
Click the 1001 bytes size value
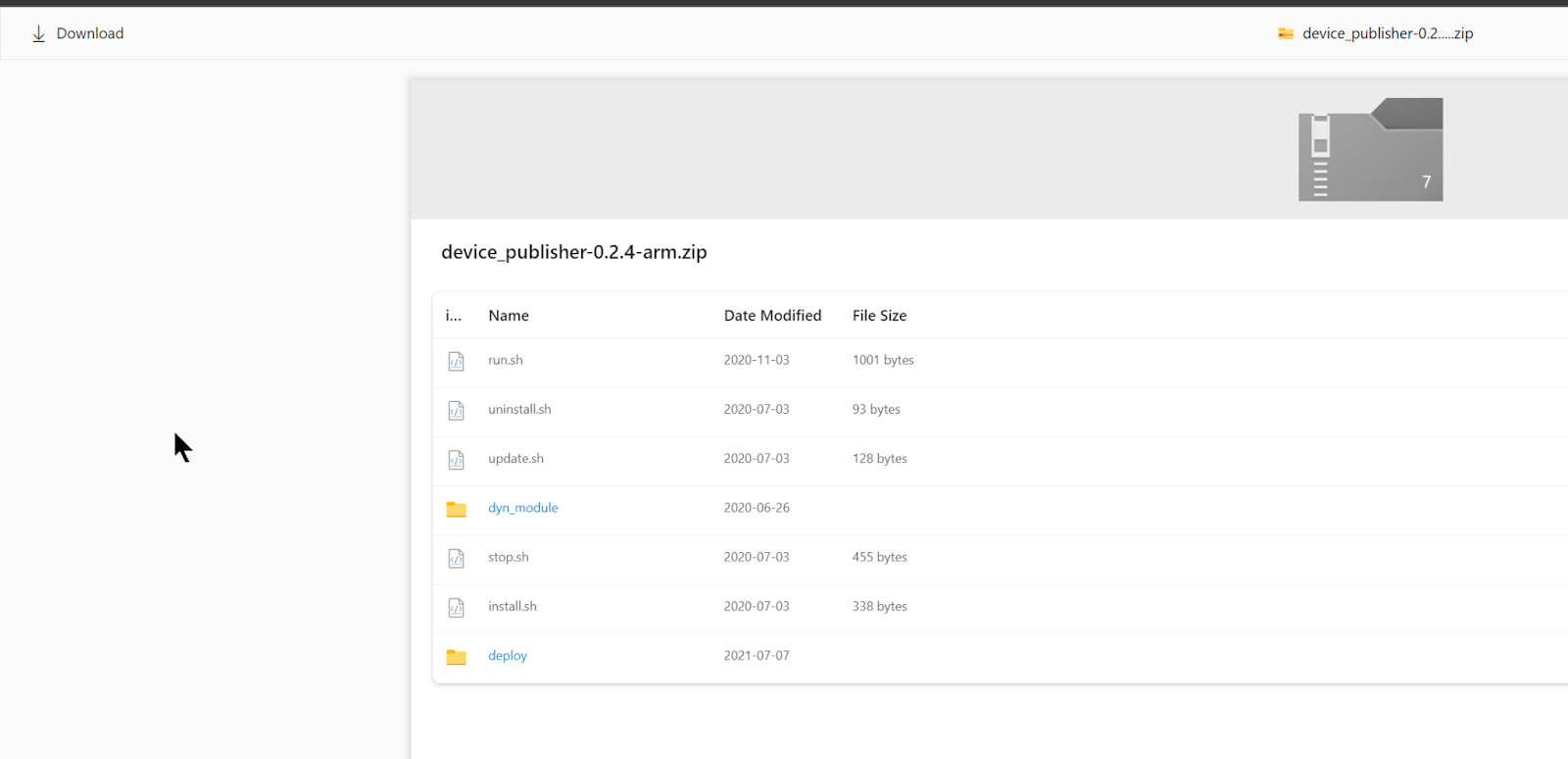883,360
